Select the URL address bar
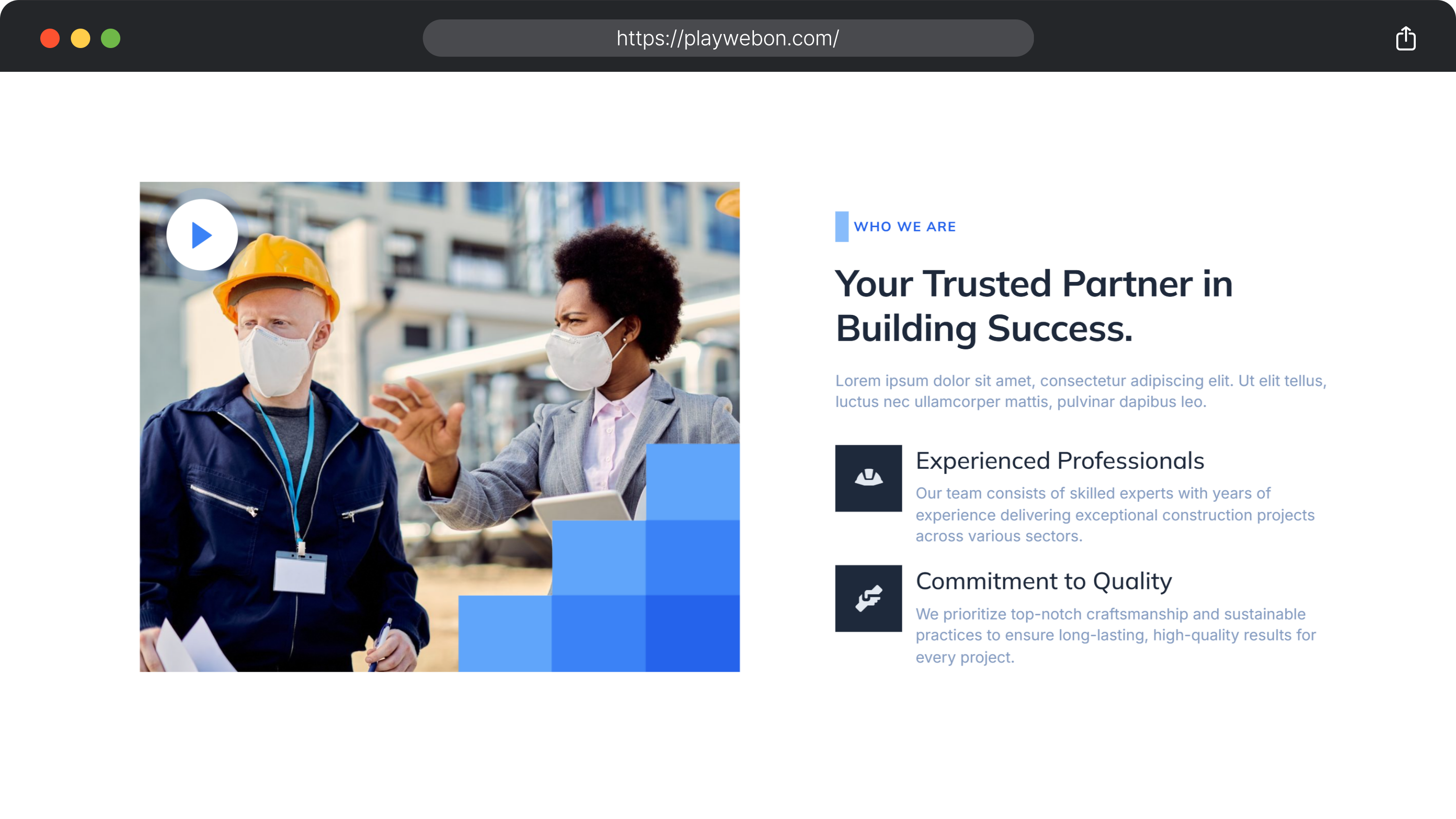 [728, 38]
